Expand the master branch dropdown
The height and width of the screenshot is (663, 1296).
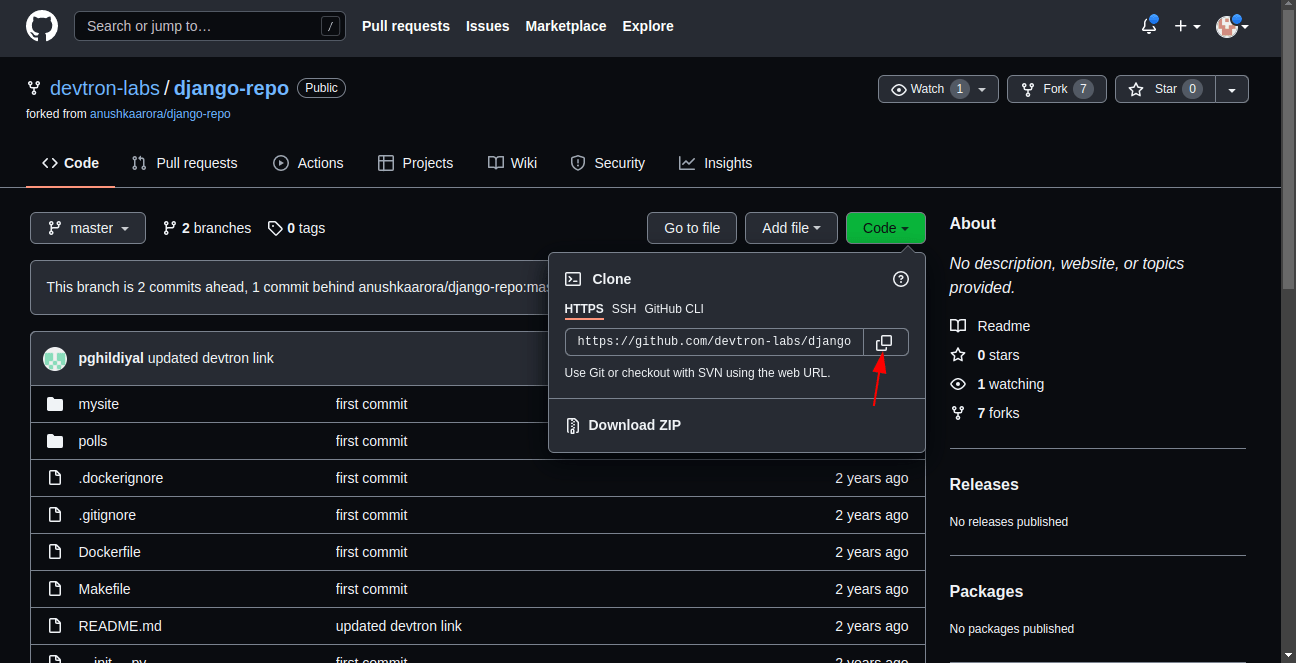88,228
